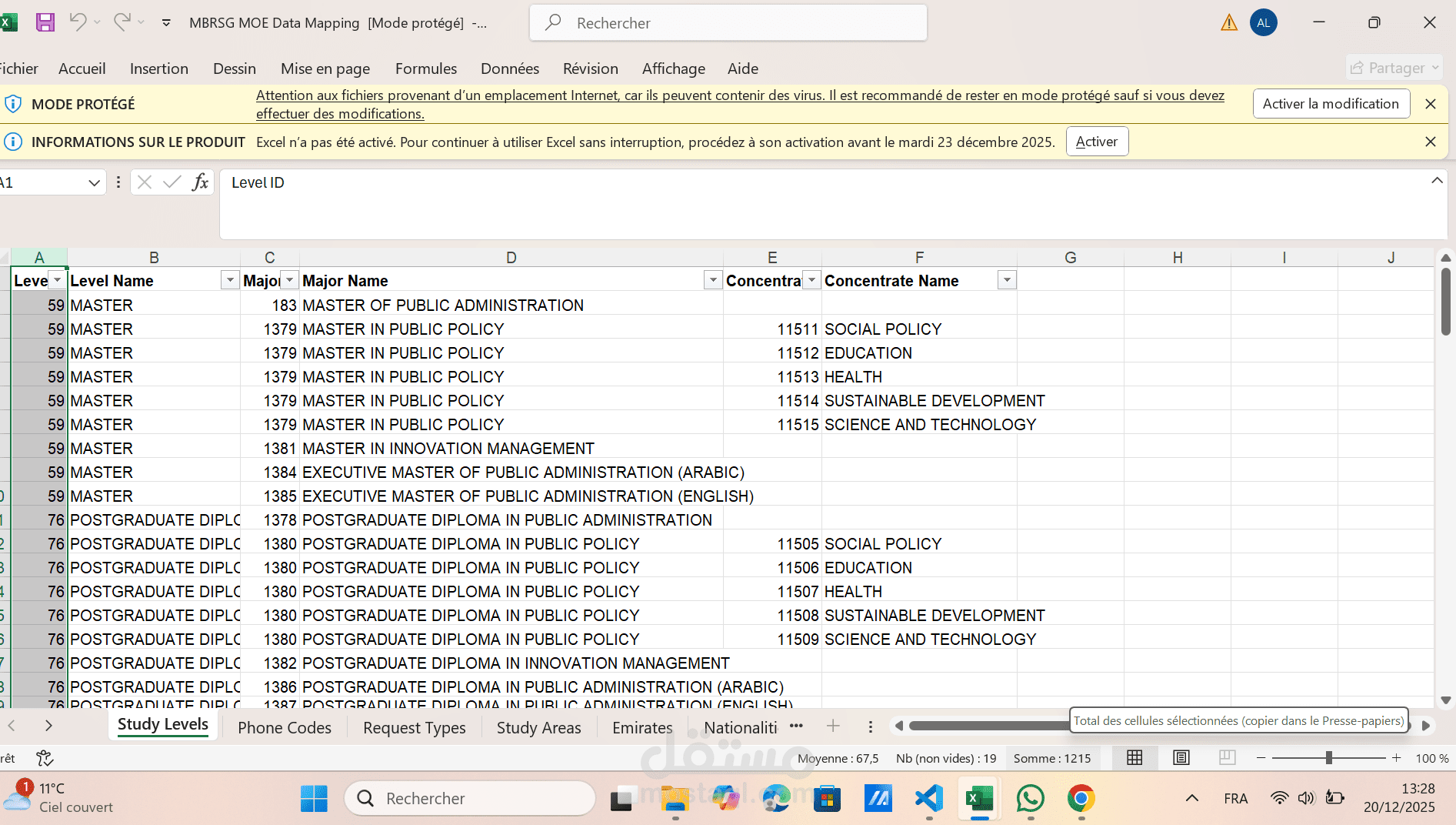The height and width of the screenshot is (825, 1456).
Task: Click the Undo arrow icon
Action: tap(78, 22)
